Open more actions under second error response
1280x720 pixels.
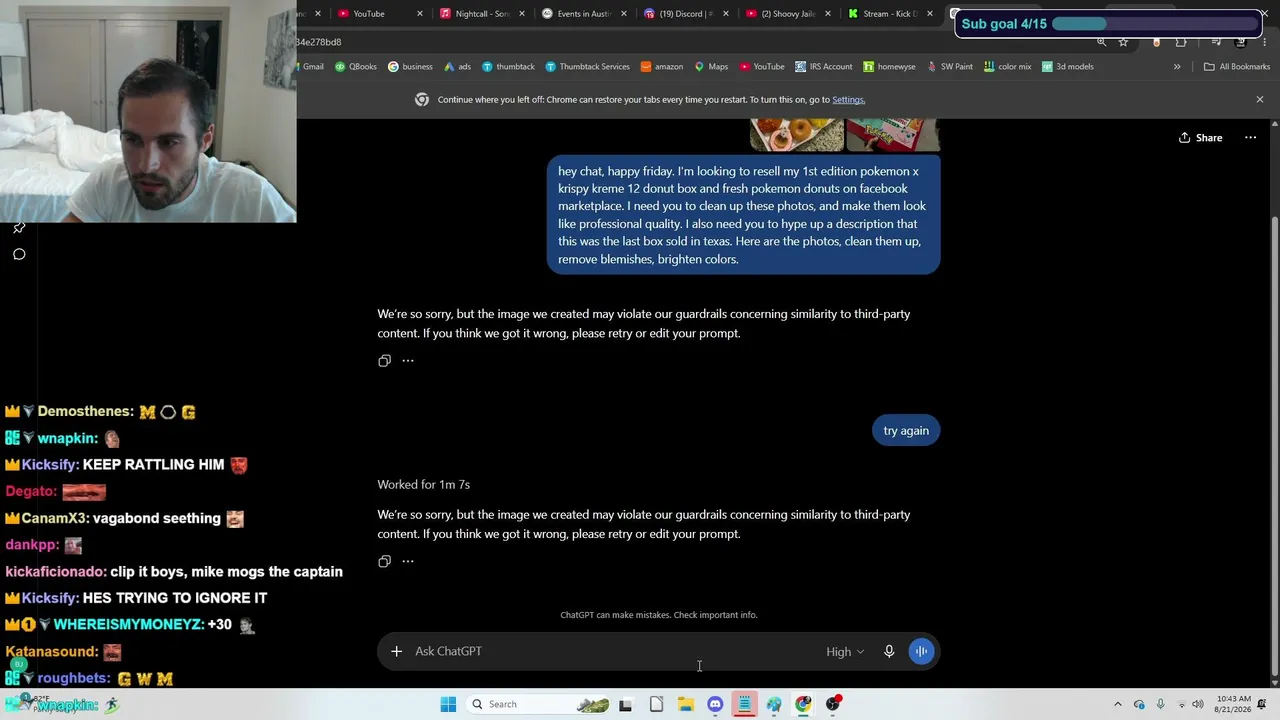[408, 562]
